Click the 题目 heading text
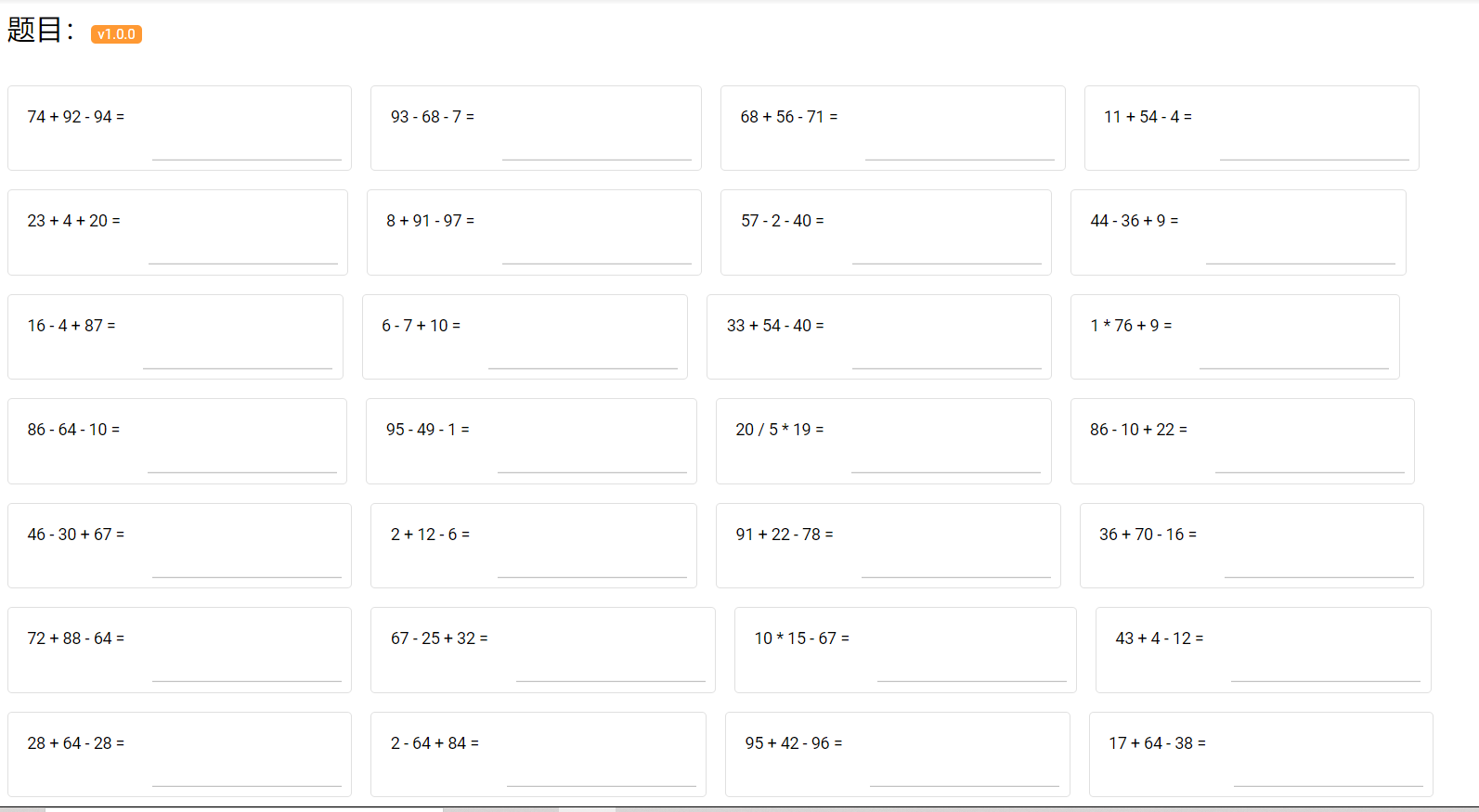The width and height of the screenshot is (1479, 812). click(35, 30)
